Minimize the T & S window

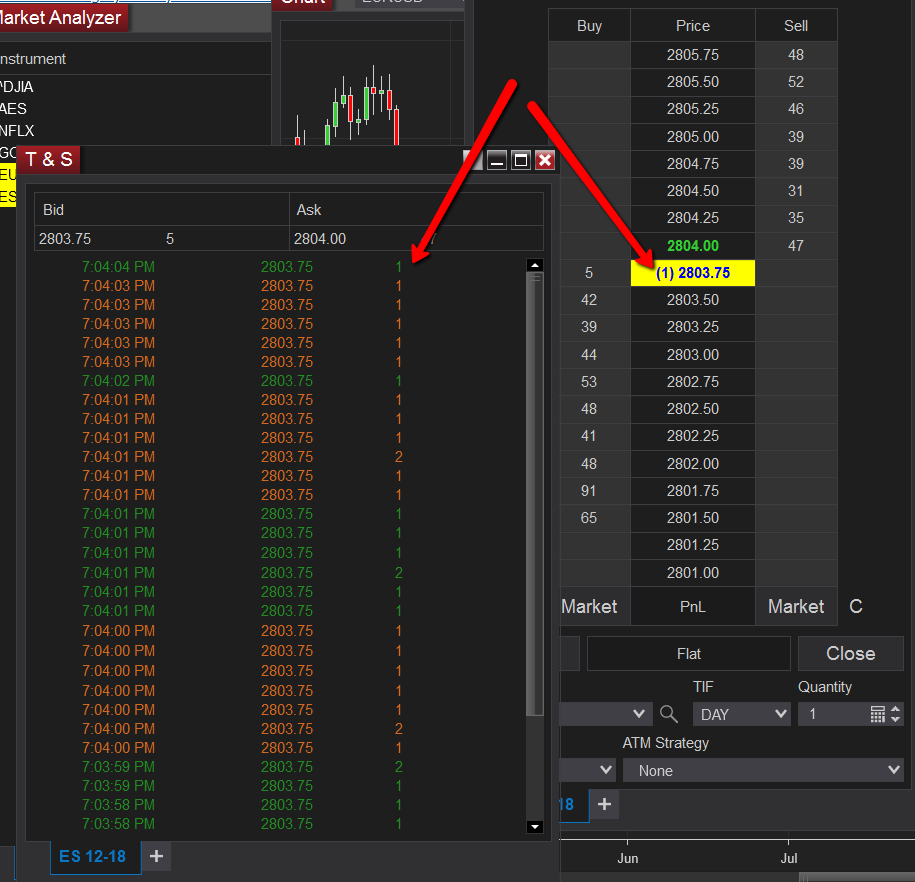tap(497, 160)
